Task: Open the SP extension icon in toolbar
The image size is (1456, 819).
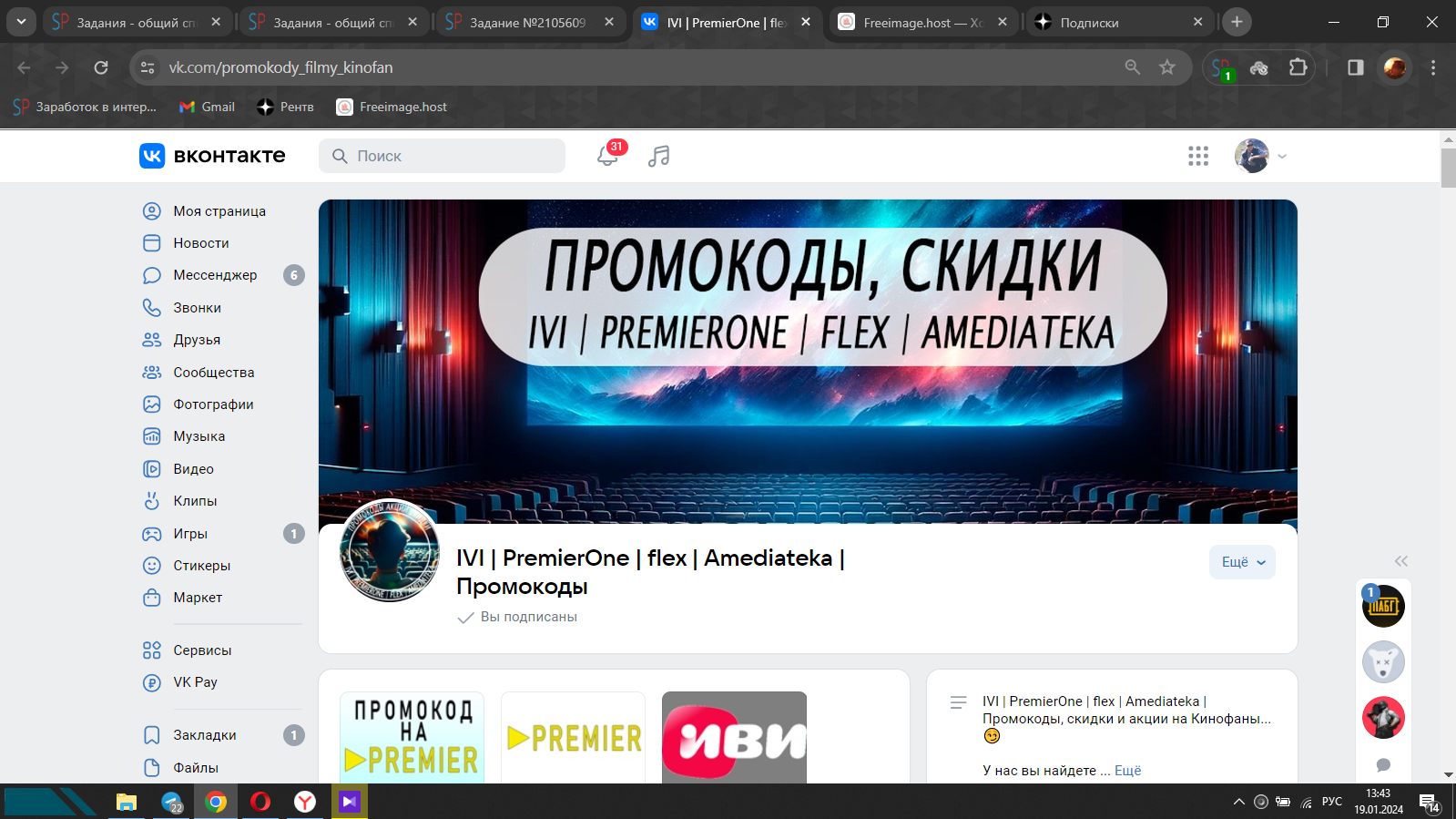Action: coord(1222,67)
